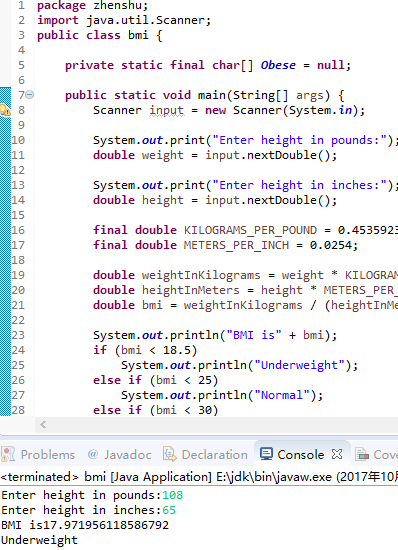Screen dimensions: 398x550
Task: Click the console input value 65
Action: click(x=169, y=510)
